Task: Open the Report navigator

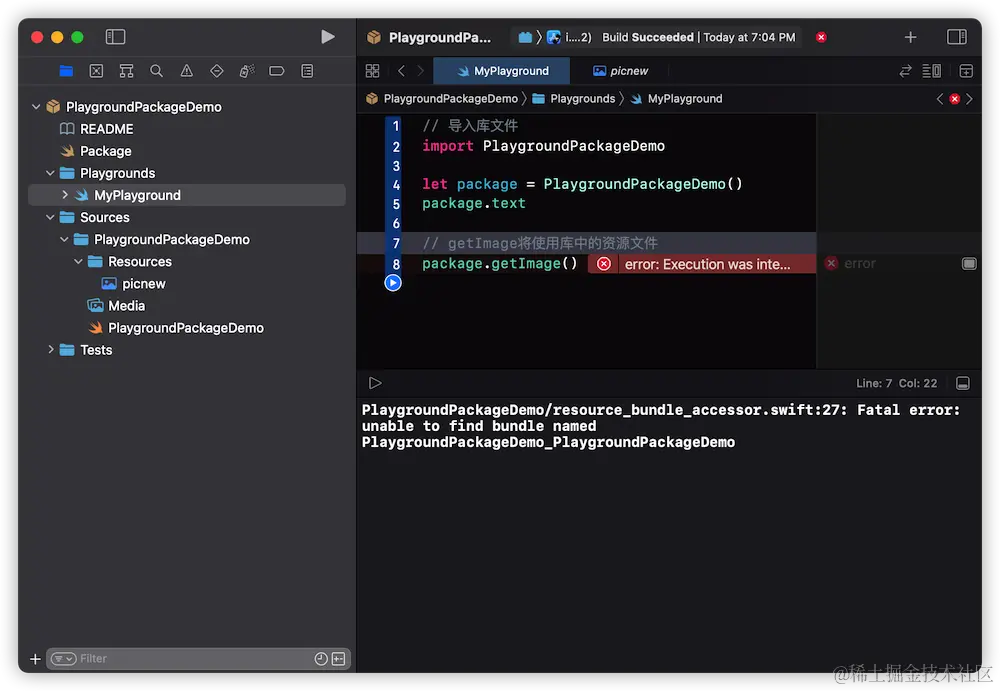Action: click(307, 71)
